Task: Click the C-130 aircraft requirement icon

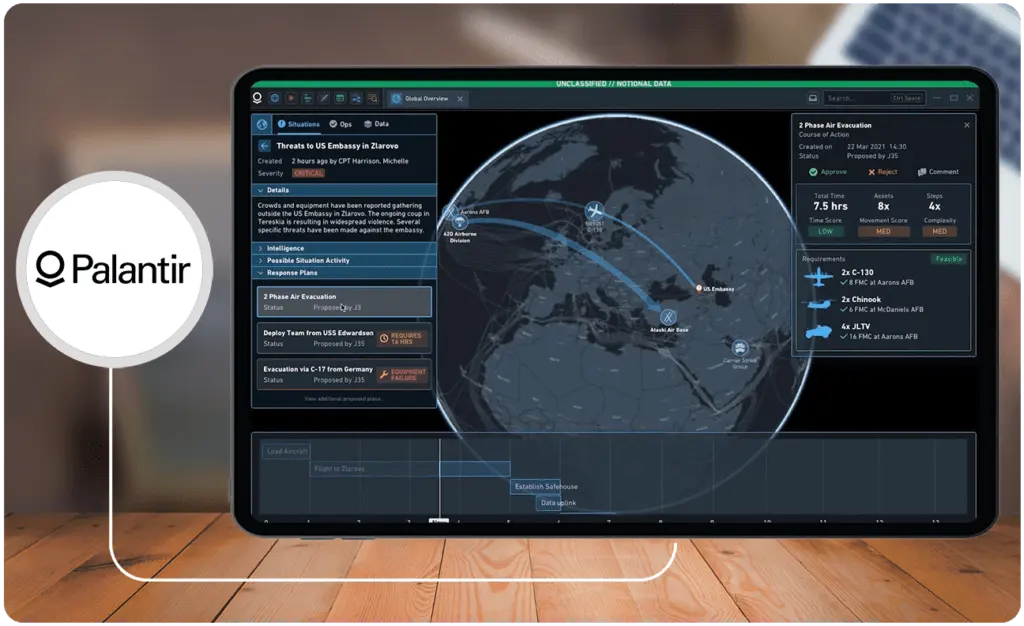Action: click(818, 277)
